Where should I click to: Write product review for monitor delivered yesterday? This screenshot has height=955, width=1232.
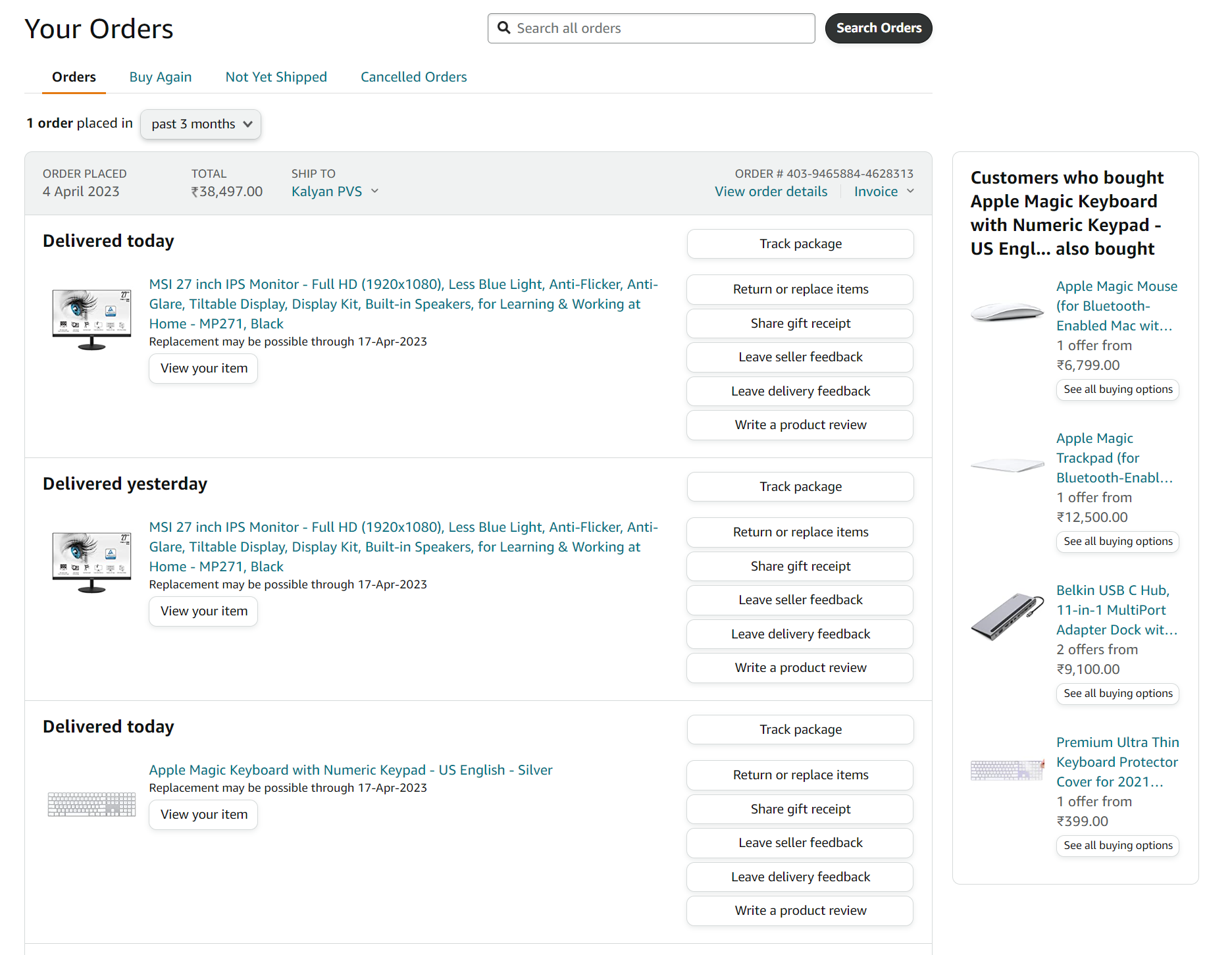pyautogui.click(x=800, y=667)
